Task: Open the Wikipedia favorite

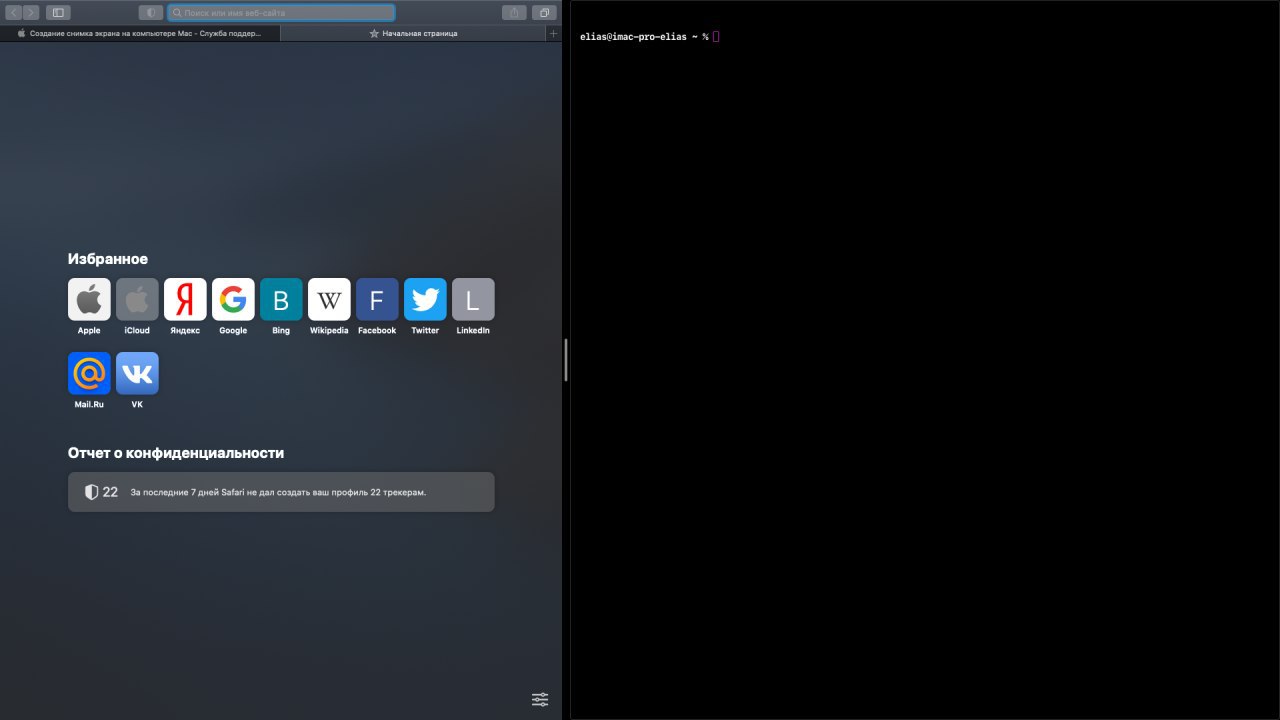Action: click(329, 306)
